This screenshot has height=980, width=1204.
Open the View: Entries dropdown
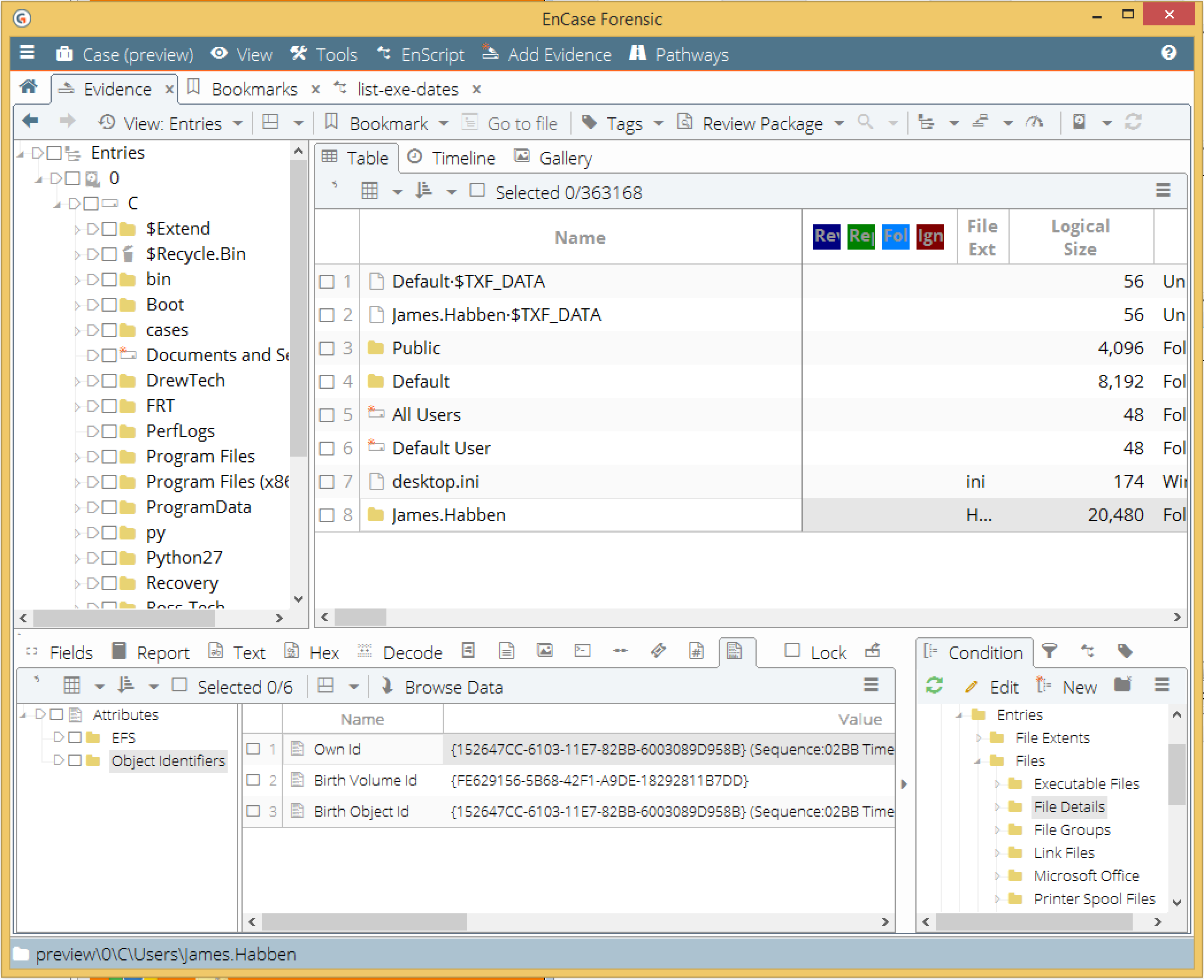tap(170, 123)
